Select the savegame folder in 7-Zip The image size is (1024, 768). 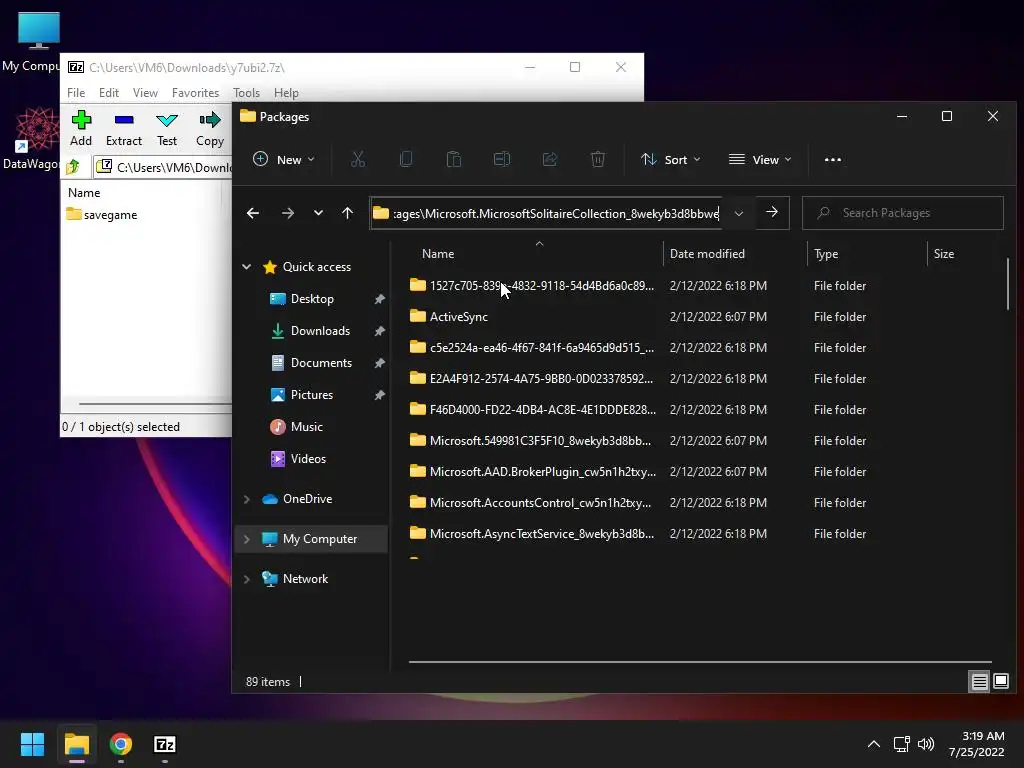103,215
